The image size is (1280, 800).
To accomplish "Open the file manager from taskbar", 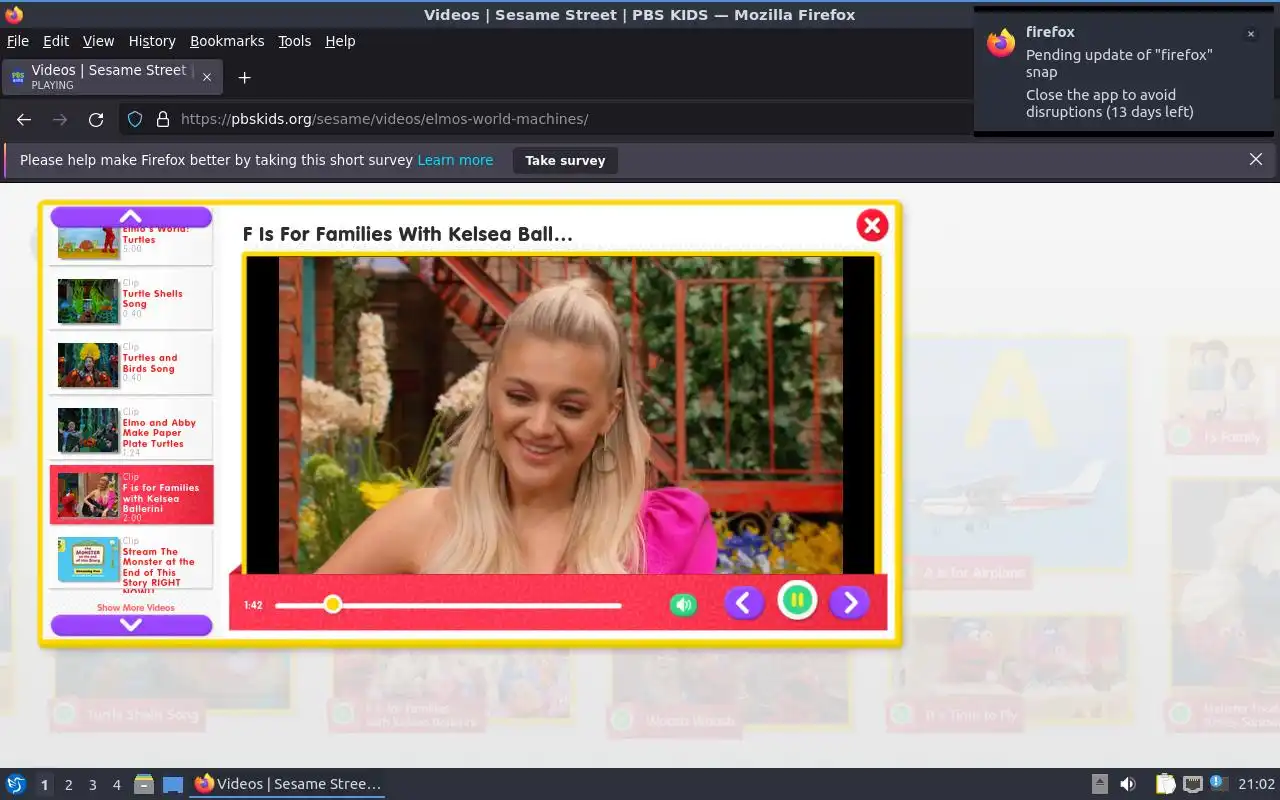I will (144, 784).
